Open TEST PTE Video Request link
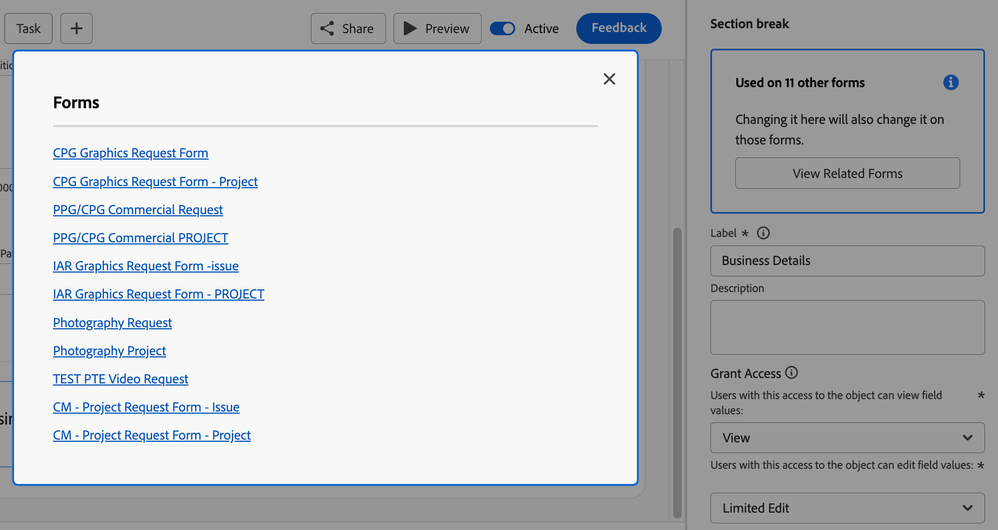This screenshot has width=998, height=530. tap(120, 379)
